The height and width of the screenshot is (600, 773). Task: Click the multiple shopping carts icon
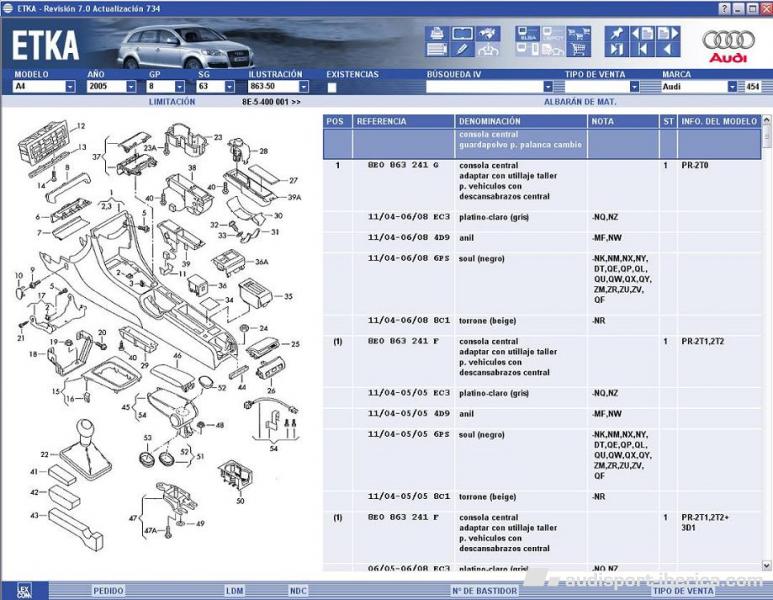(x=578, y=34)
